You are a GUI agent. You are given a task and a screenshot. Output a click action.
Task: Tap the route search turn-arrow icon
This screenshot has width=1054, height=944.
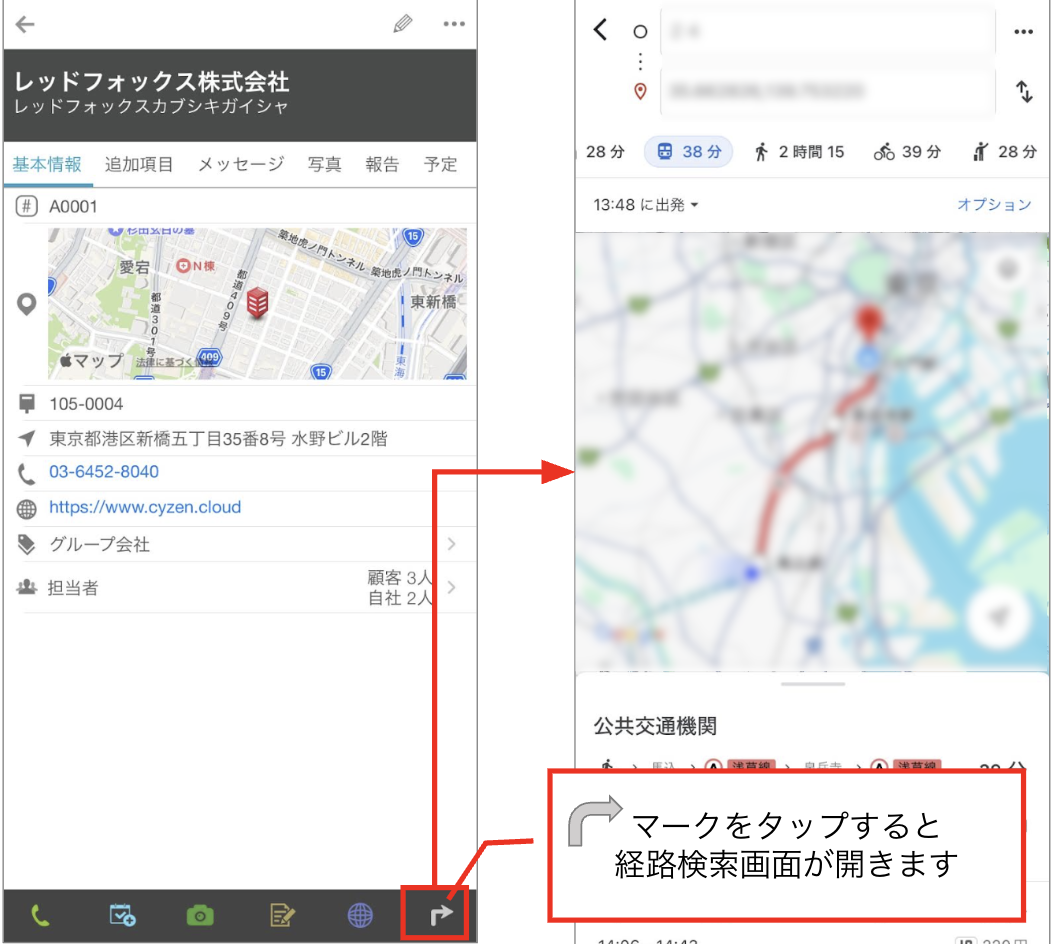point(440,915)
